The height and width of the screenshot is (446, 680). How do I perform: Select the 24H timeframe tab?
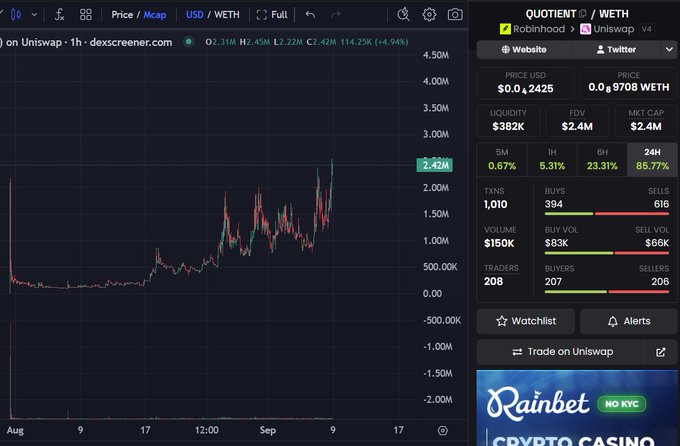[652, 159]
